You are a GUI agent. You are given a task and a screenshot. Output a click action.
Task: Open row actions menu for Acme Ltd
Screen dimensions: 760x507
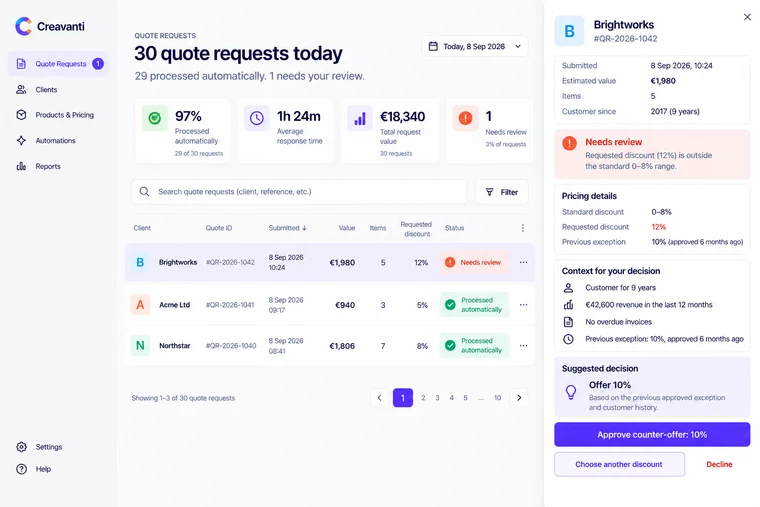click(x=523, y=305)
